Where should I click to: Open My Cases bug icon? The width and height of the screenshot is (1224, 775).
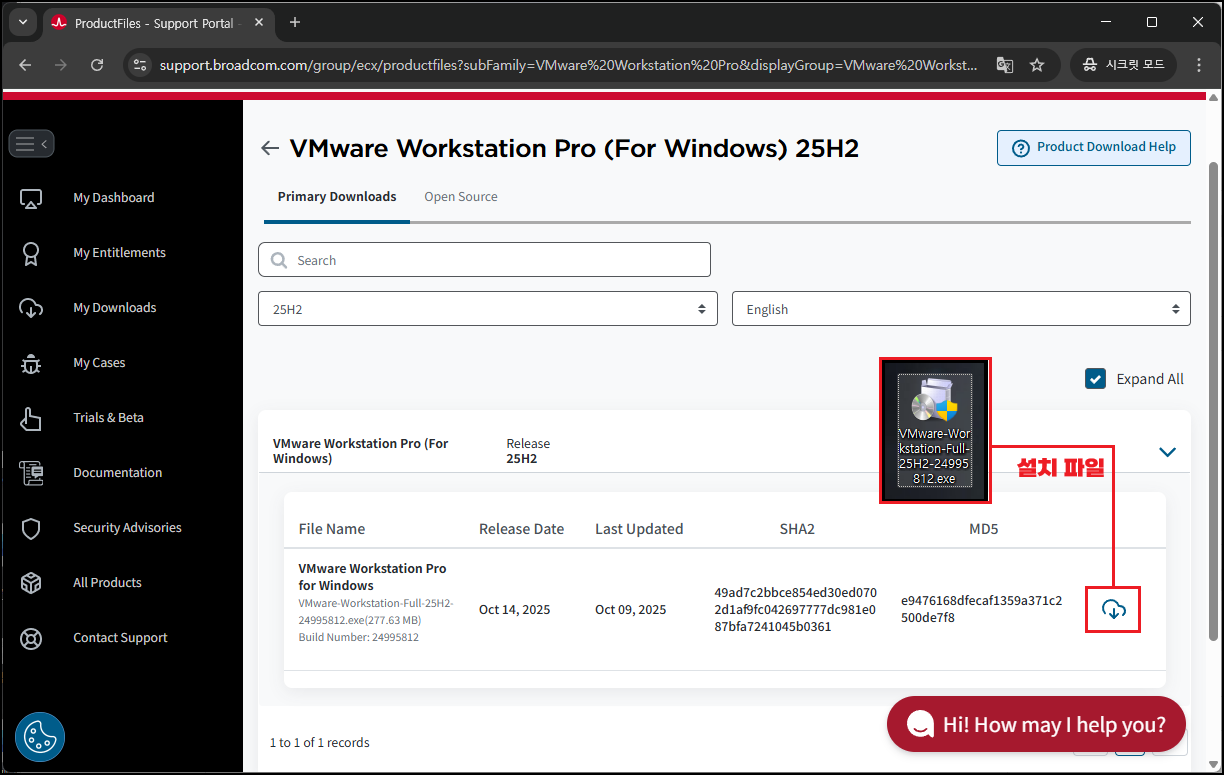coord(31,363)
